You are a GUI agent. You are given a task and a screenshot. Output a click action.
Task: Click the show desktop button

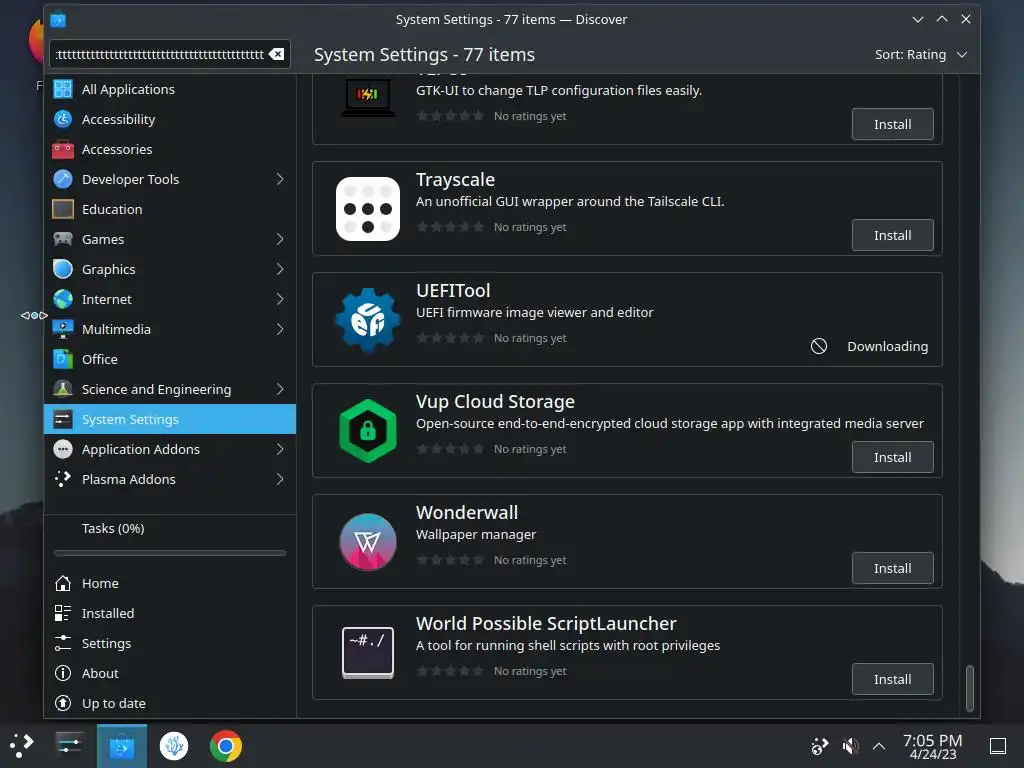pos(998,746)
